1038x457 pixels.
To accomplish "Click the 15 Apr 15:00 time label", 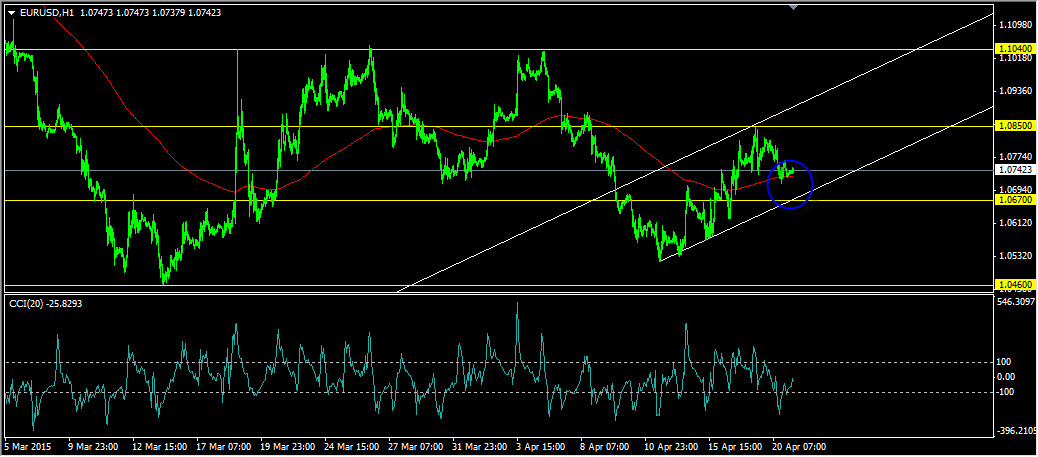I will coord(737,447).
